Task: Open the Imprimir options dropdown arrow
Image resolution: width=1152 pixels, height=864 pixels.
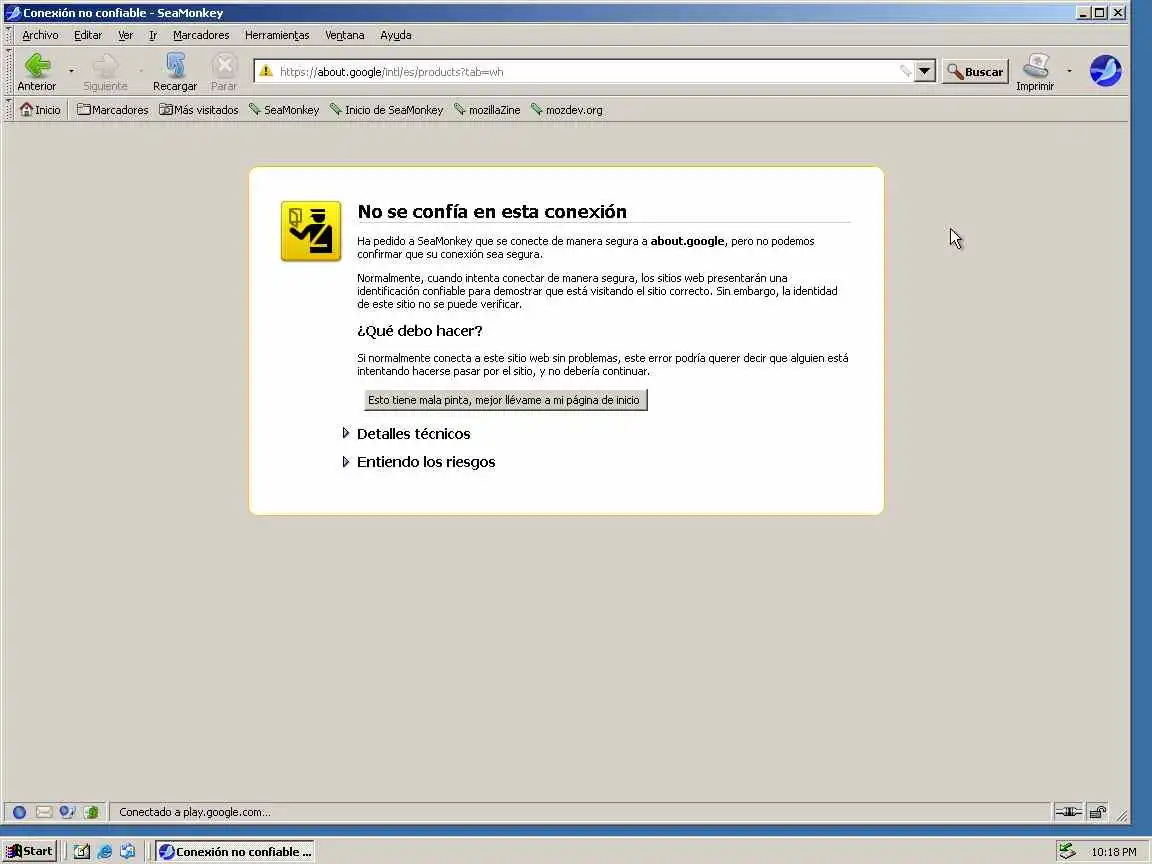Action: click(1069, 71)
